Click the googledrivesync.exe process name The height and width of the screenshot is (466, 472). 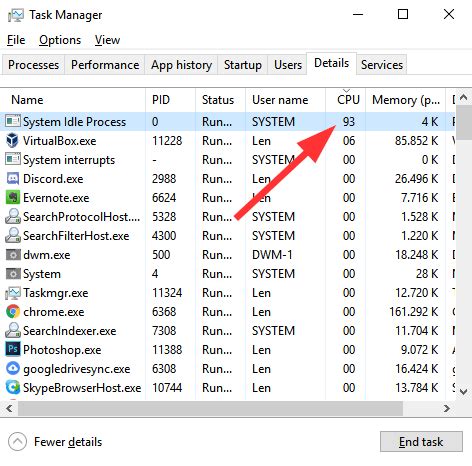click(77, 369)
